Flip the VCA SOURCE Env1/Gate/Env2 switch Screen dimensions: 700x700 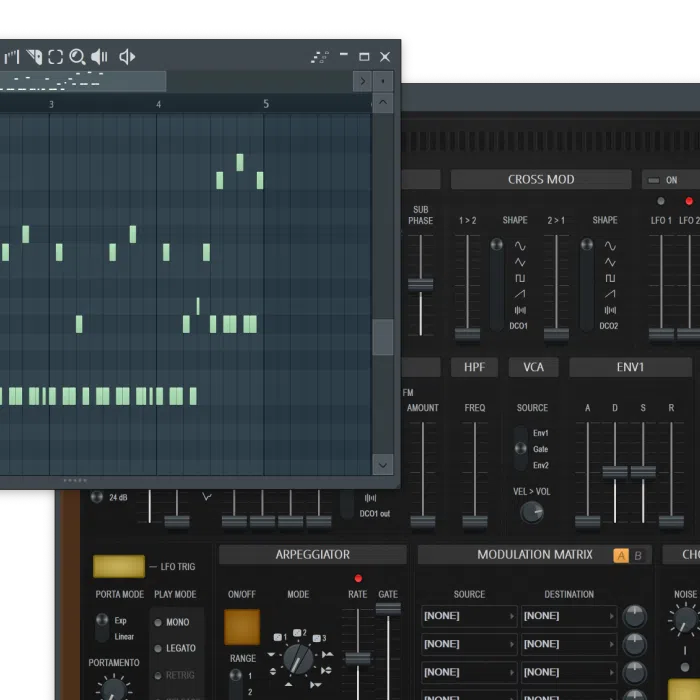pos(521,449)
